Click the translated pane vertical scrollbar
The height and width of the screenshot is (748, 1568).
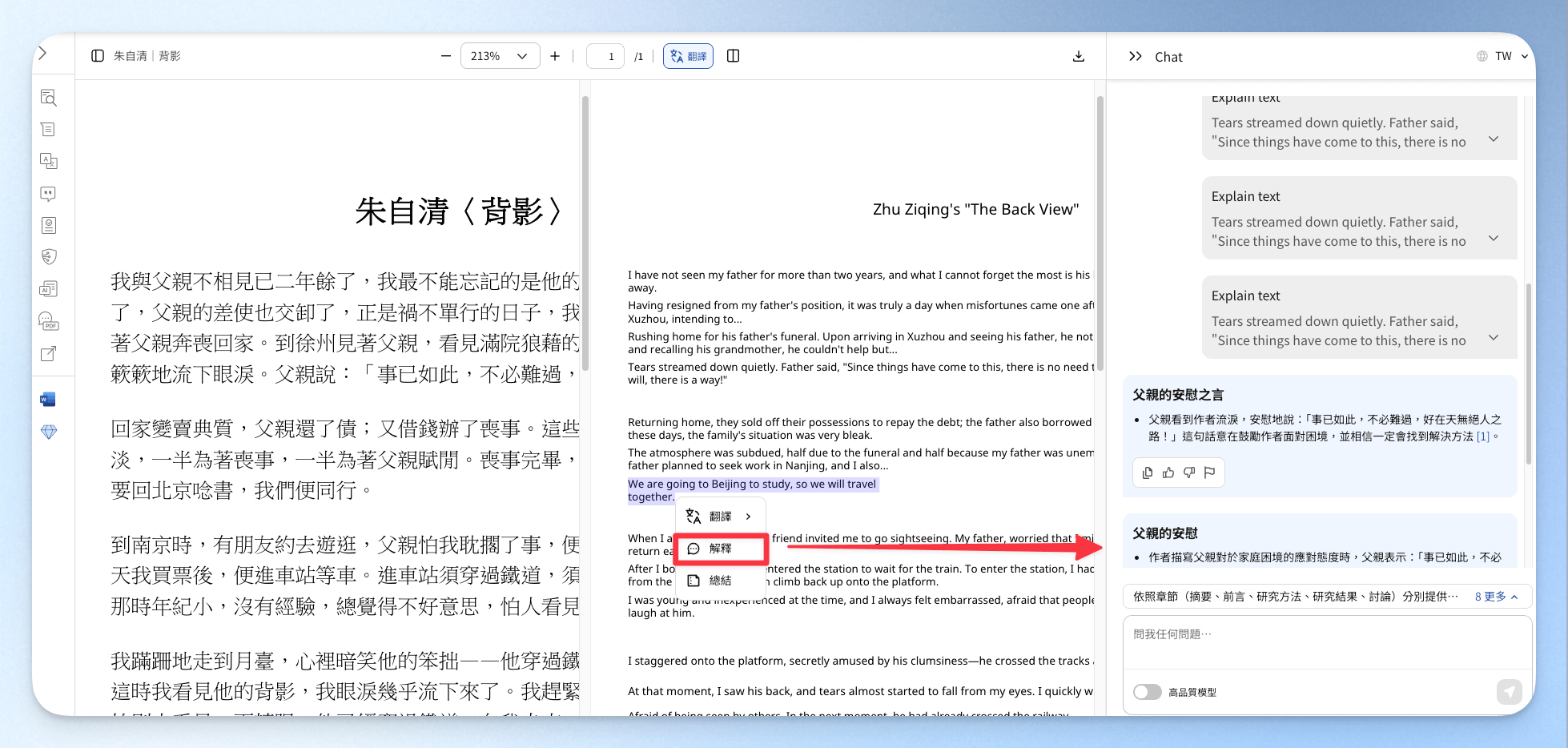1100,232
